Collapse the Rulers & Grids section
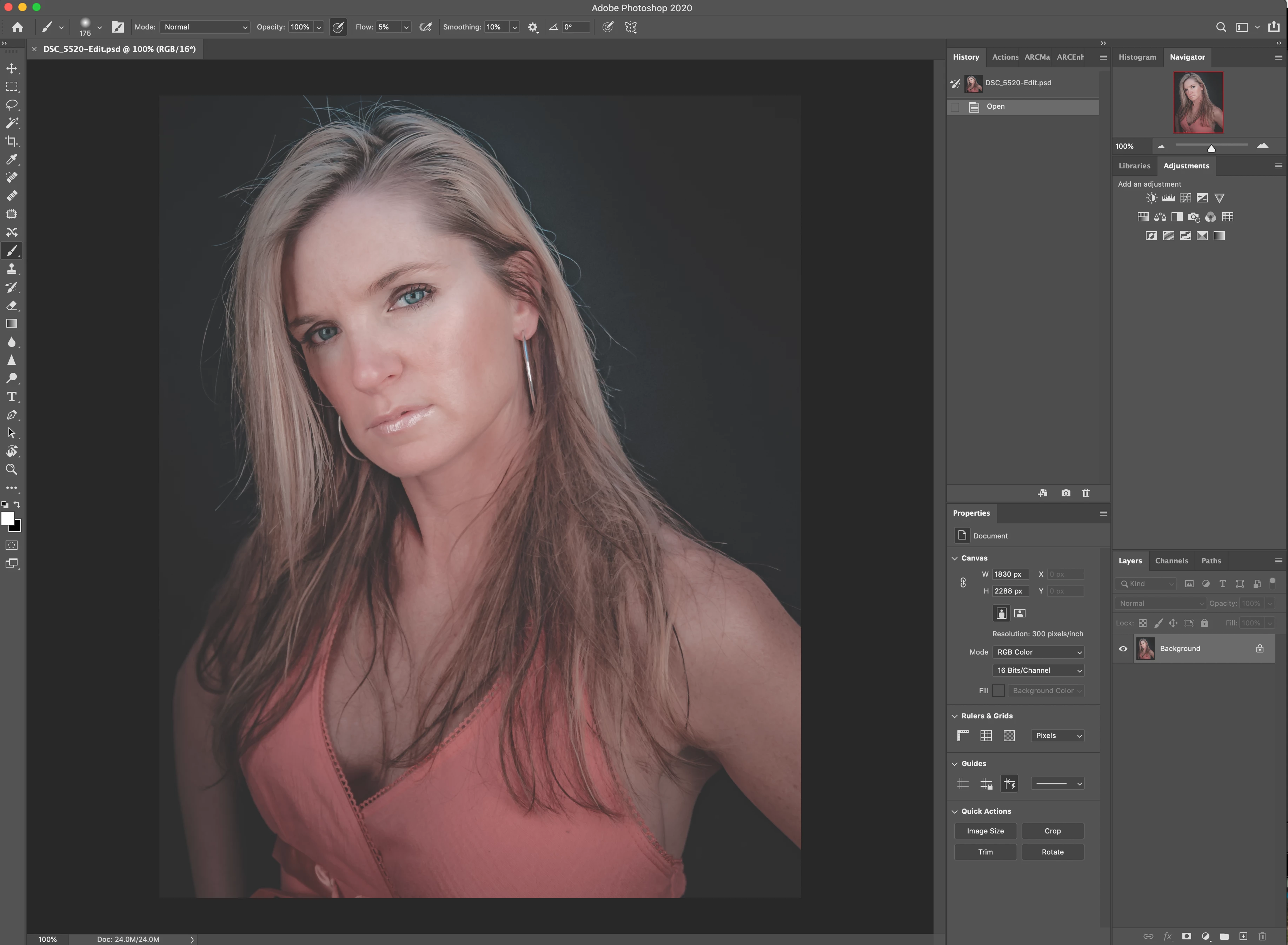Image resolution: width=1288 pixels, height=945 pixels. 954,716
